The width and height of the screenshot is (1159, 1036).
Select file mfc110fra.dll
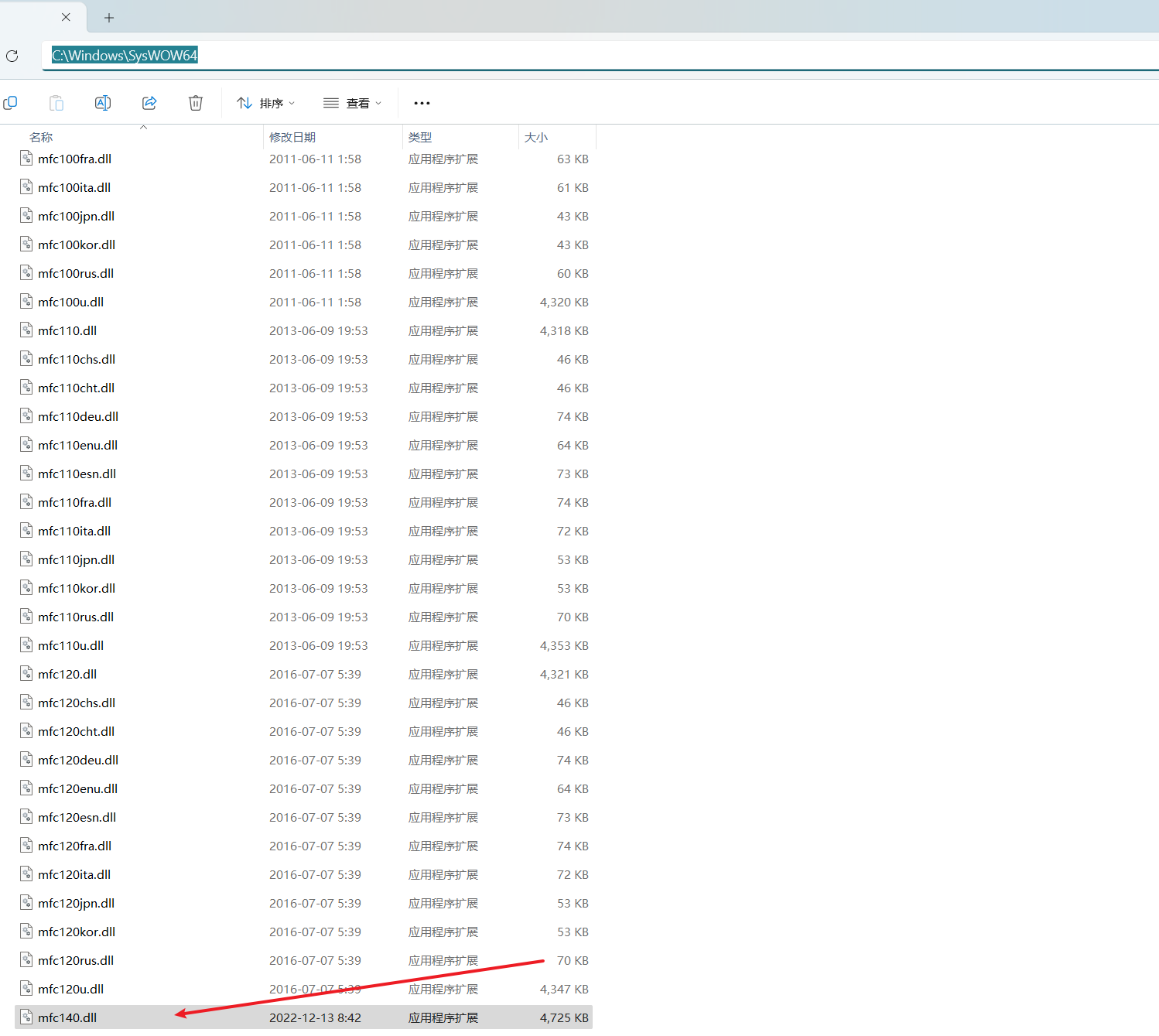point(74,502)
